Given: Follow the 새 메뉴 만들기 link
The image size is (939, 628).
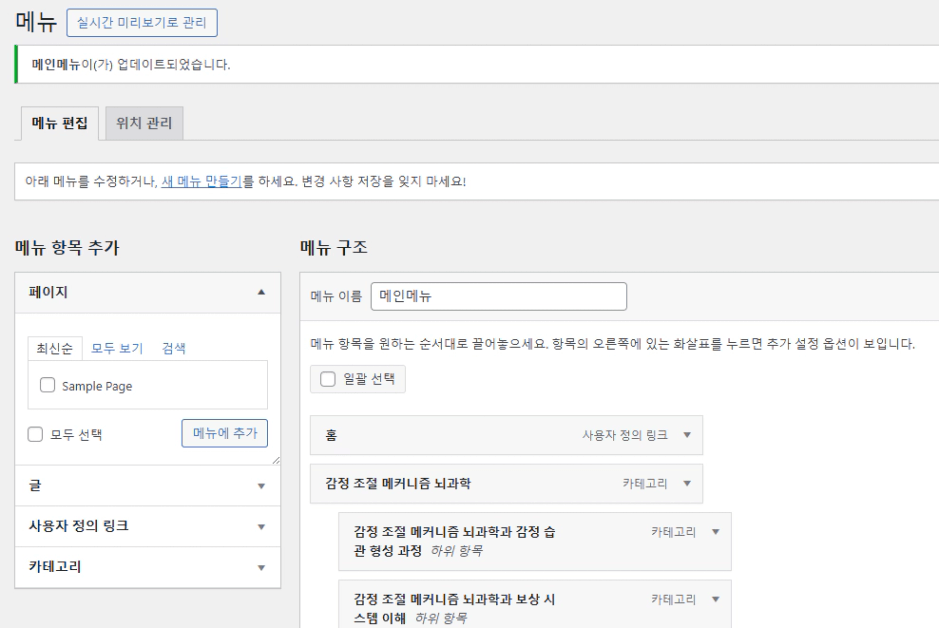Looking at the screenshot, I should 201,182.
